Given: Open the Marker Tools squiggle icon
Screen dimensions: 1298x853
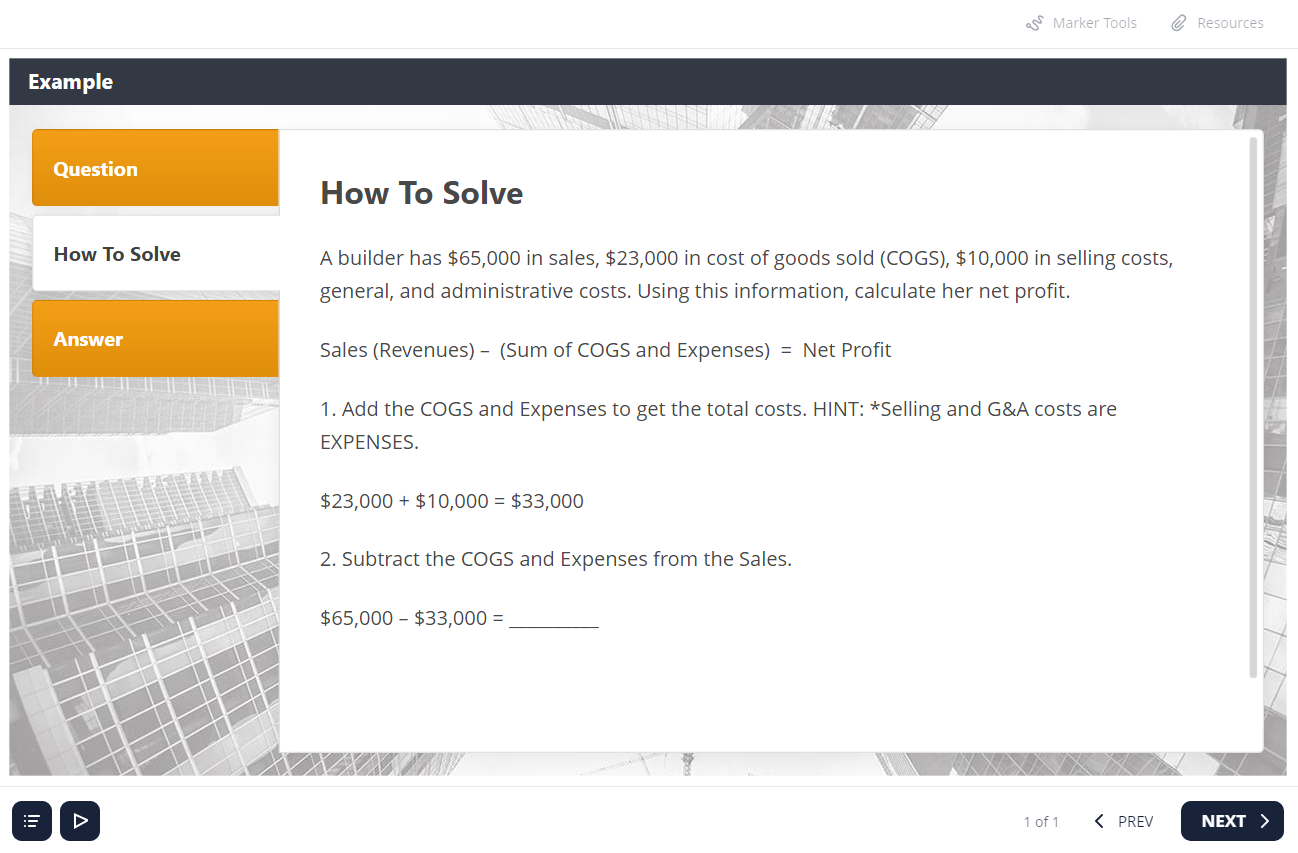Looking at the screenshot, I should coord(1035,23).
